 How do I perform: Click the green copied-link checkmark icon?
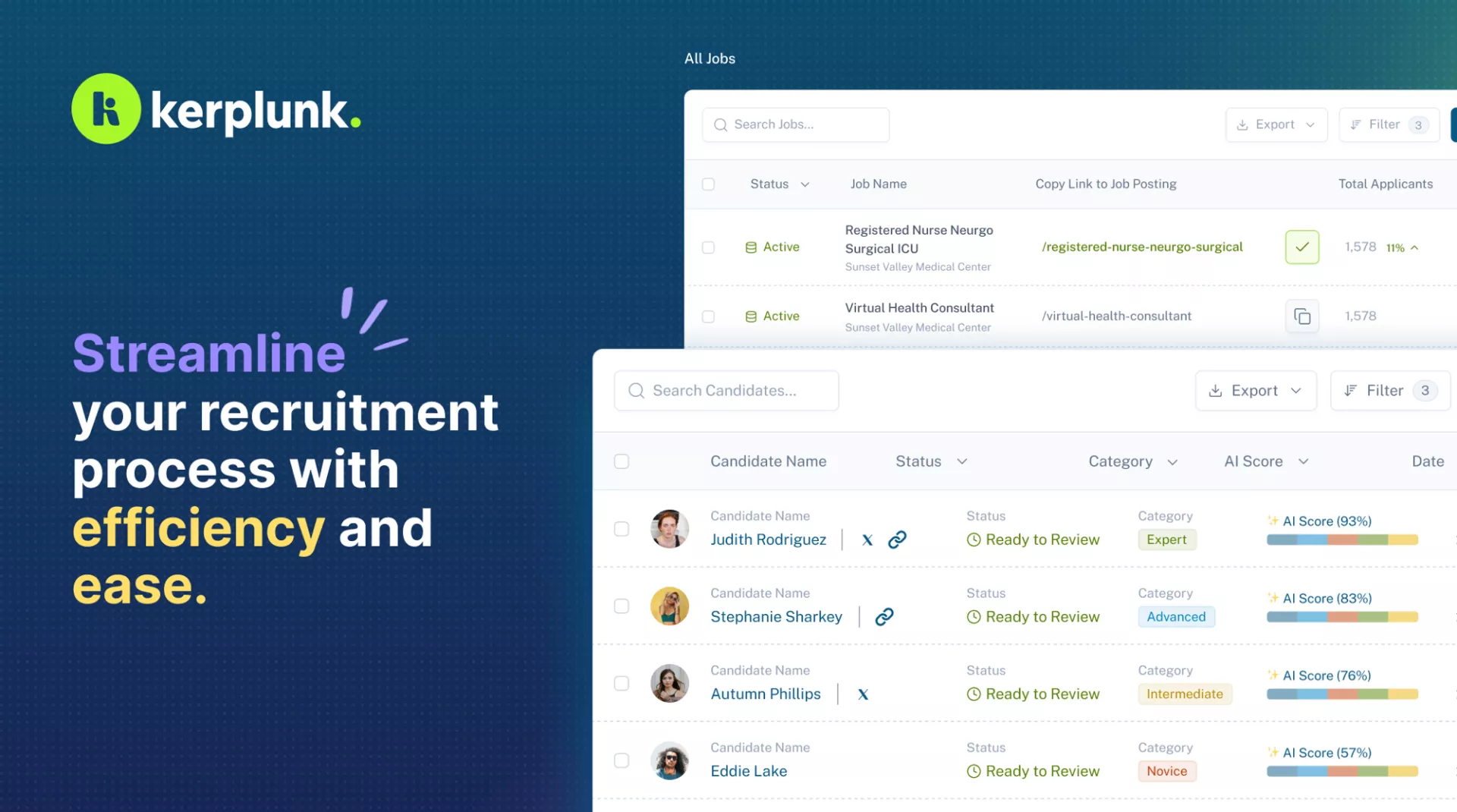point(1301,247)
